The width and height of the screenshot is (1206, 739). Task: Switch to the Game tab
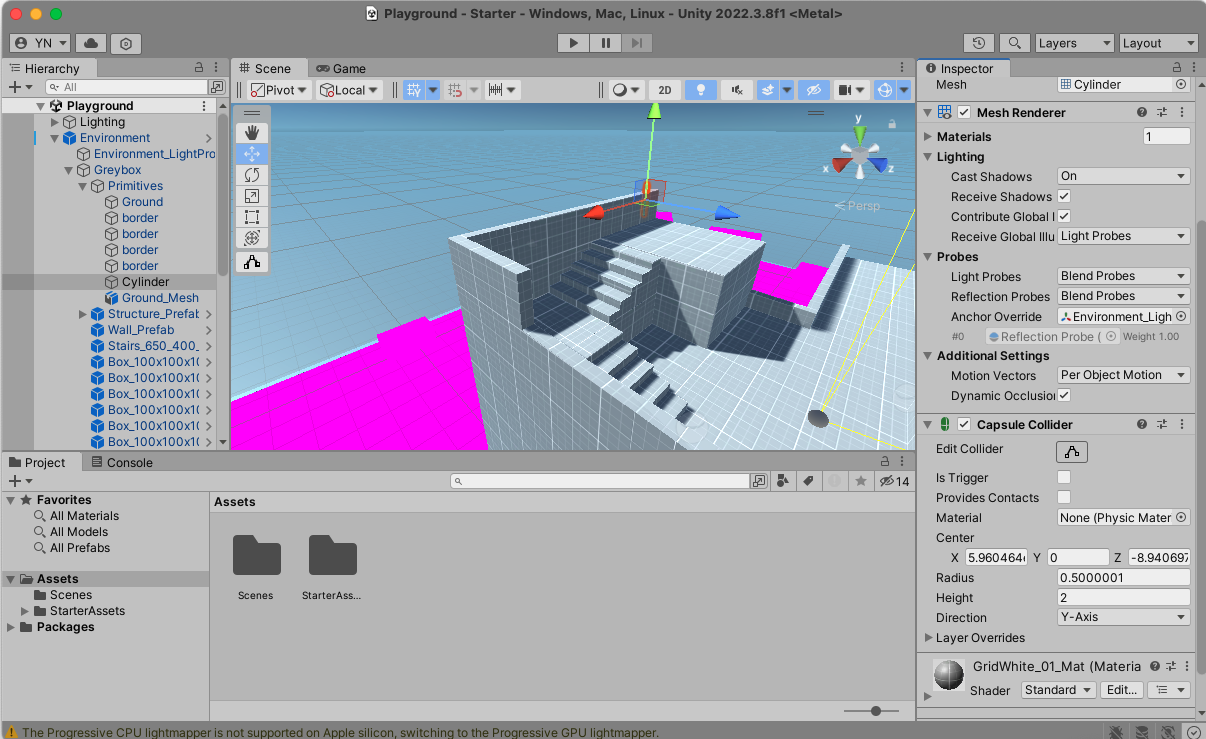click(x=341, y=68)
